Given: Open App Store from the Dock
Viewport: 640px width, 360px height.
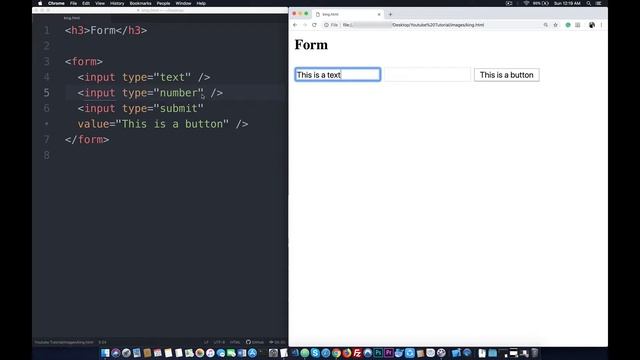Looking at the screenshot, I should [x=252, y=353].
